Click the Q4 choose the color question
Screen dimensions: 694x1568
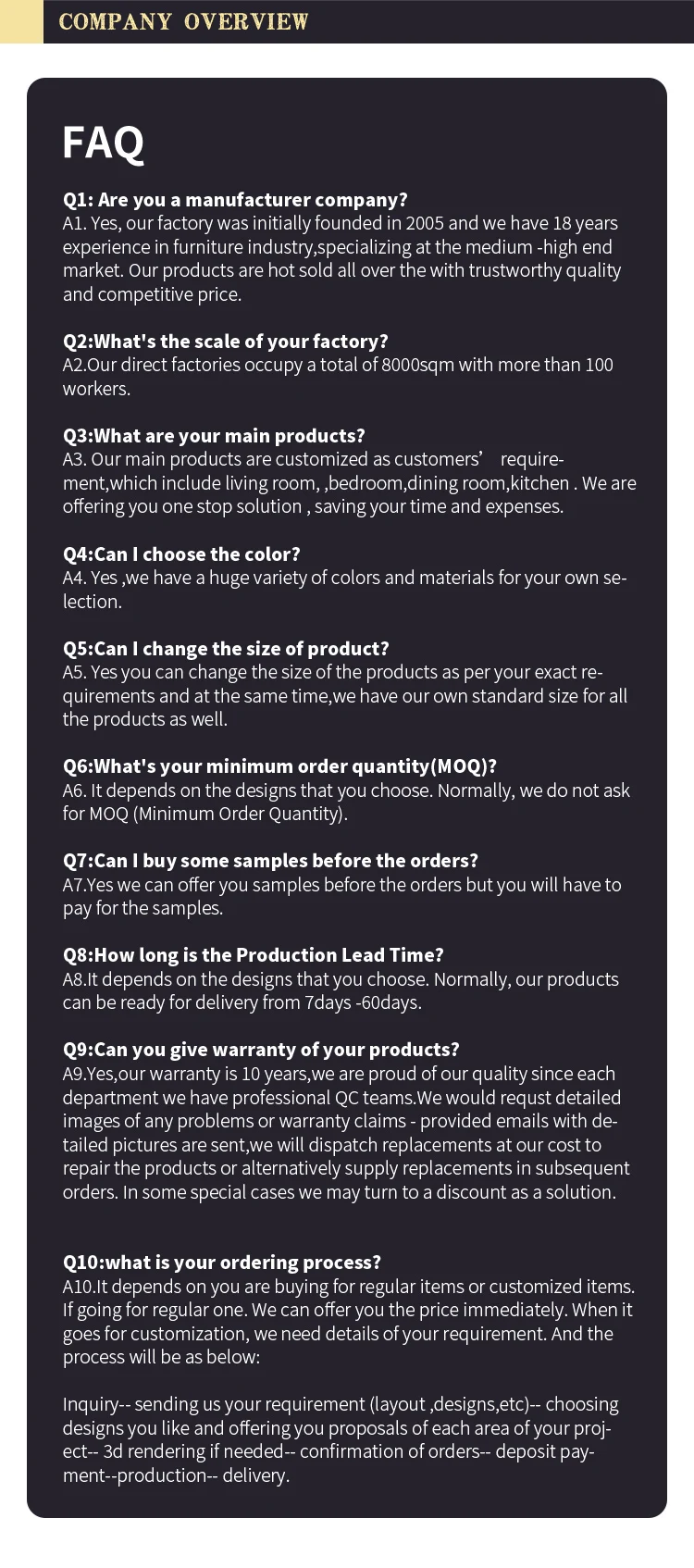[181, 554]
